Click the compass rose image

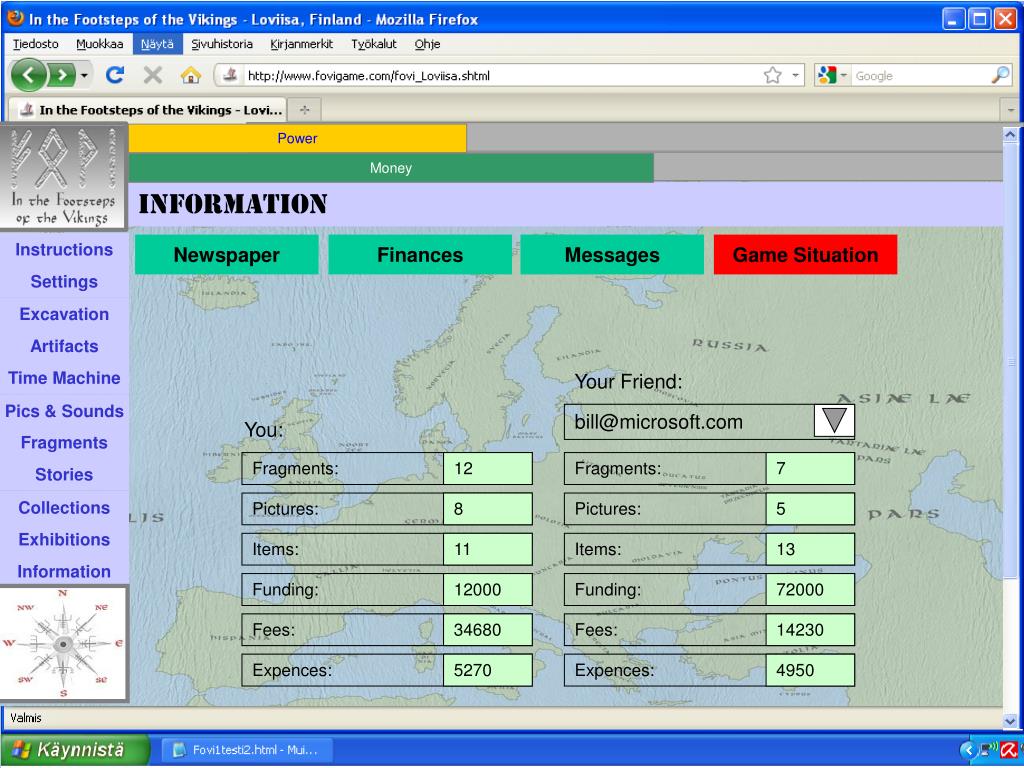tap(63, 644)
